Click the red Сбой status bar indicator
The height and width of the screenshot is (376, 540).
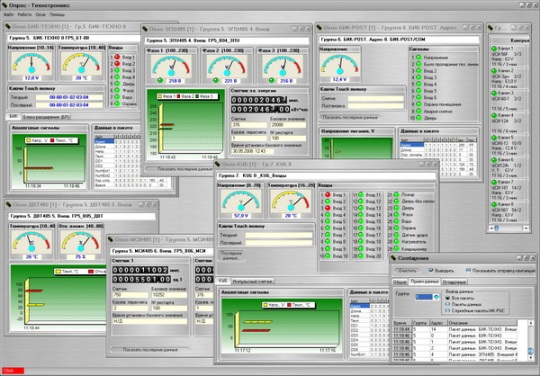(x=12, y=371)
